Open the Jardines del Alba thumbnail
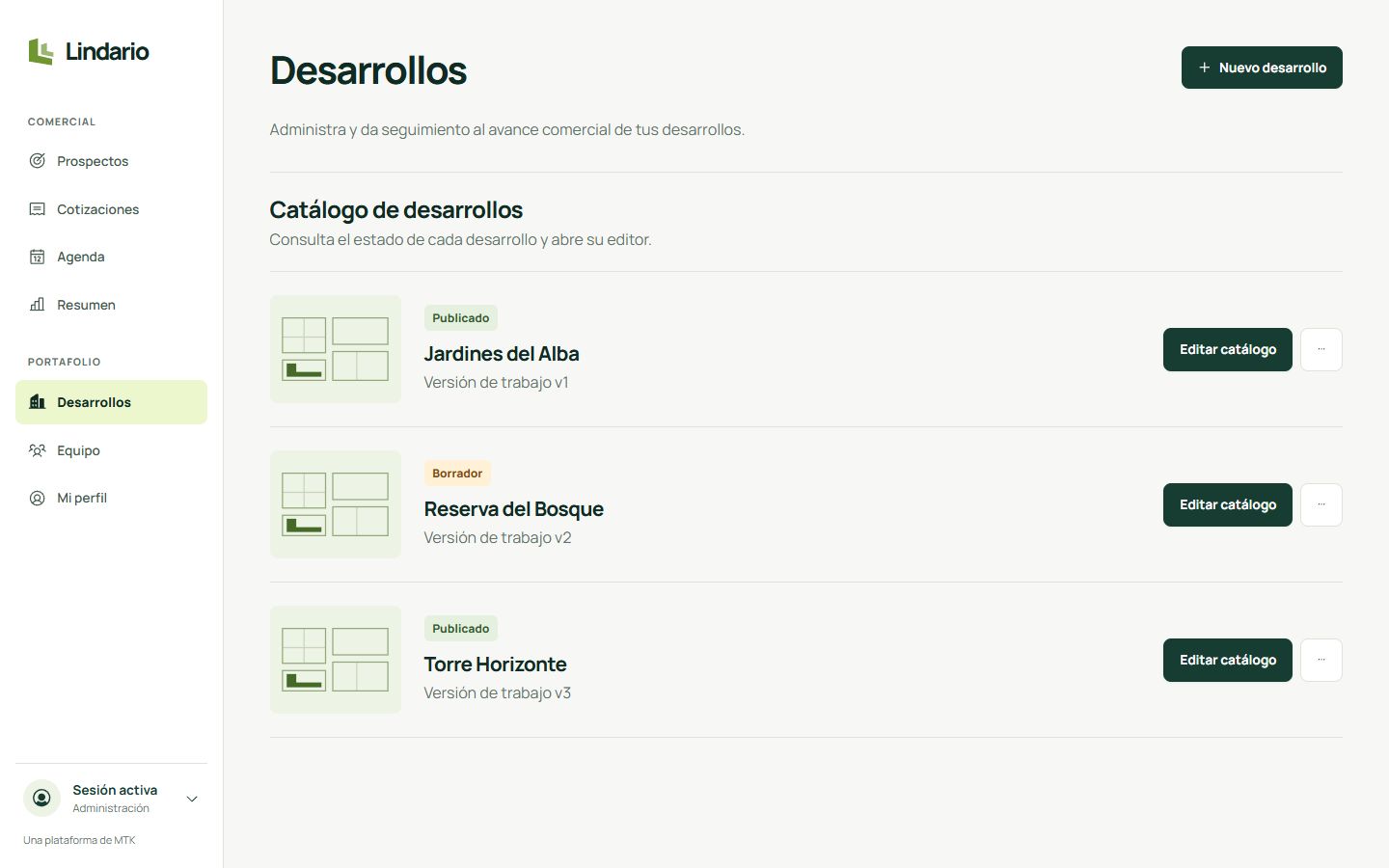Image resolution: width=1389 pixels, height=868 pixels. pos(336,349)
